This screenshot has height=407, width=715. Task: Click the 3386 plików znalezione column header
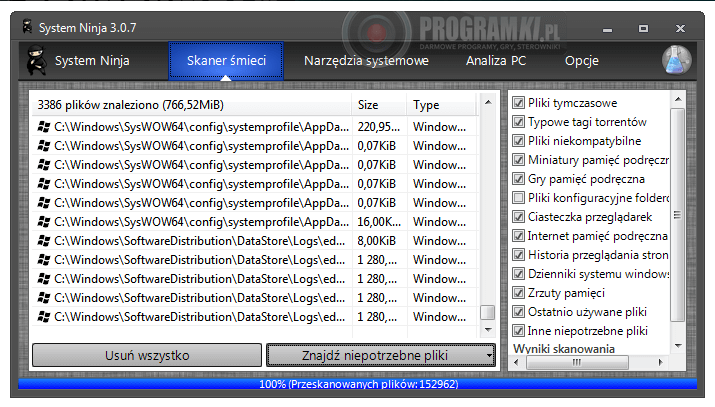192,105
